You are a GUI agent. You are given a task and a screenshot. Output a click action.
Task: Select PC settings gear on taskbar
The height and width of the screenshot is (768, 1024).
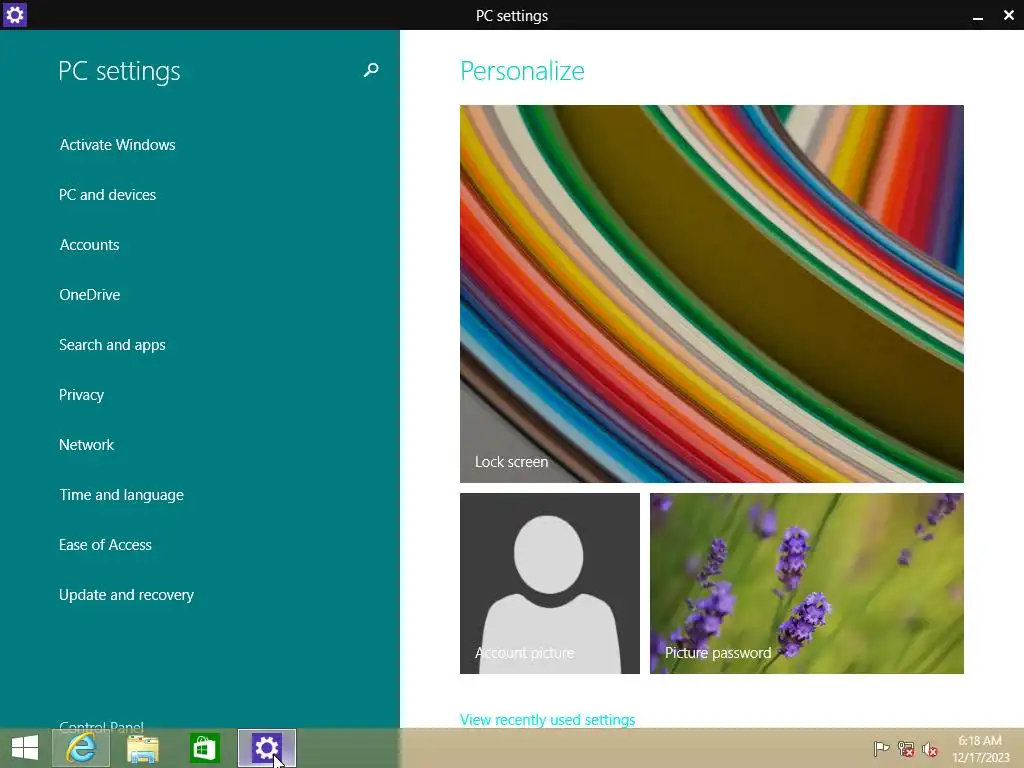click(266, 748)
